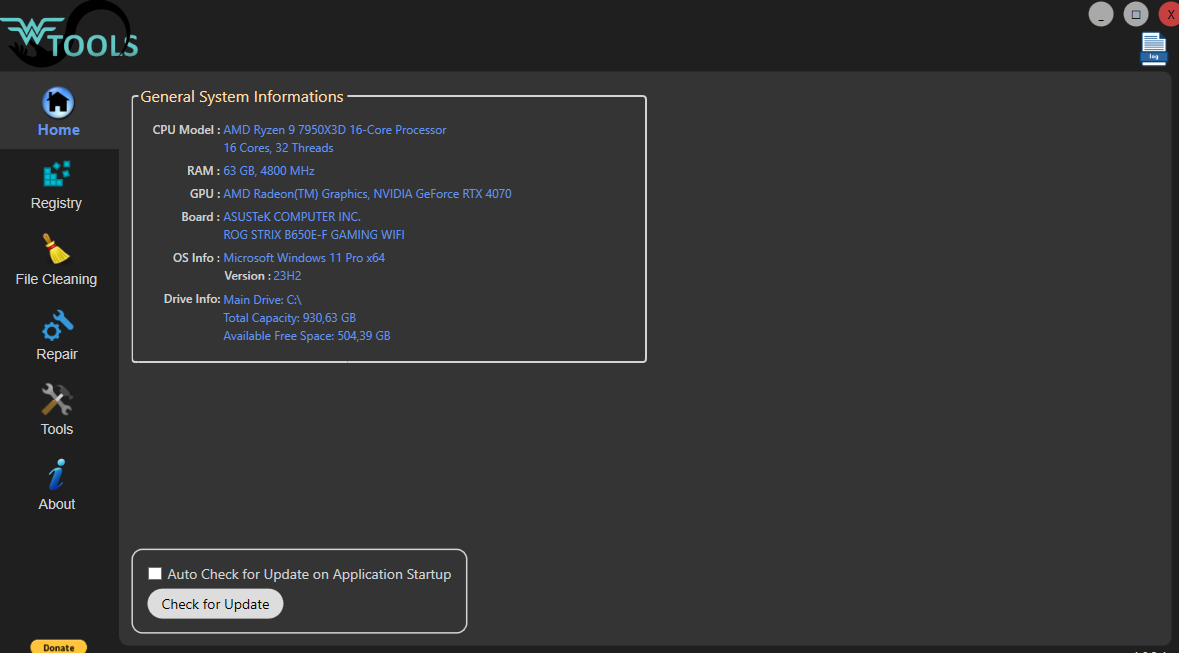The height and width of the screenshot is (653, 1179).
Task: Click the General System Informations heading
Action: pyautogui.click(x=242, y=97)
